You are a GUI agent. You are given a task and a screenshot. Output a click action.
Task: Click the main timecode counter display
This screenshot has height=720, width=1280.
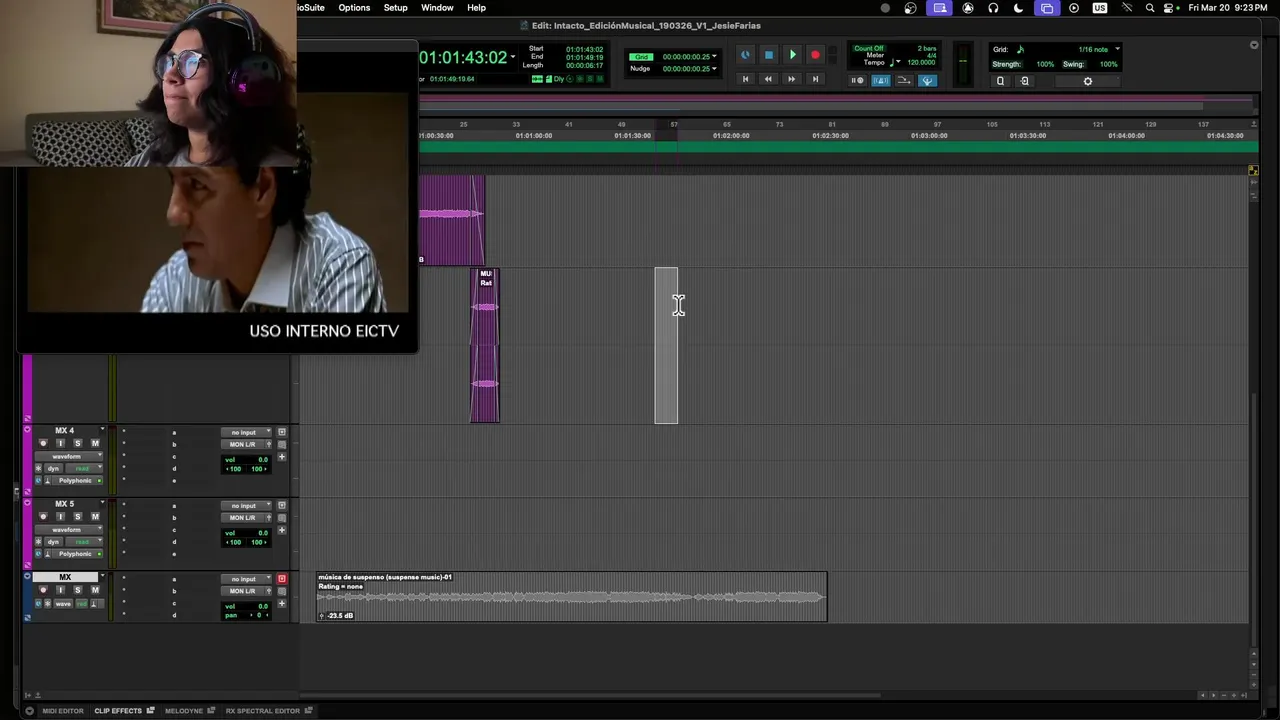click(463, 57)
